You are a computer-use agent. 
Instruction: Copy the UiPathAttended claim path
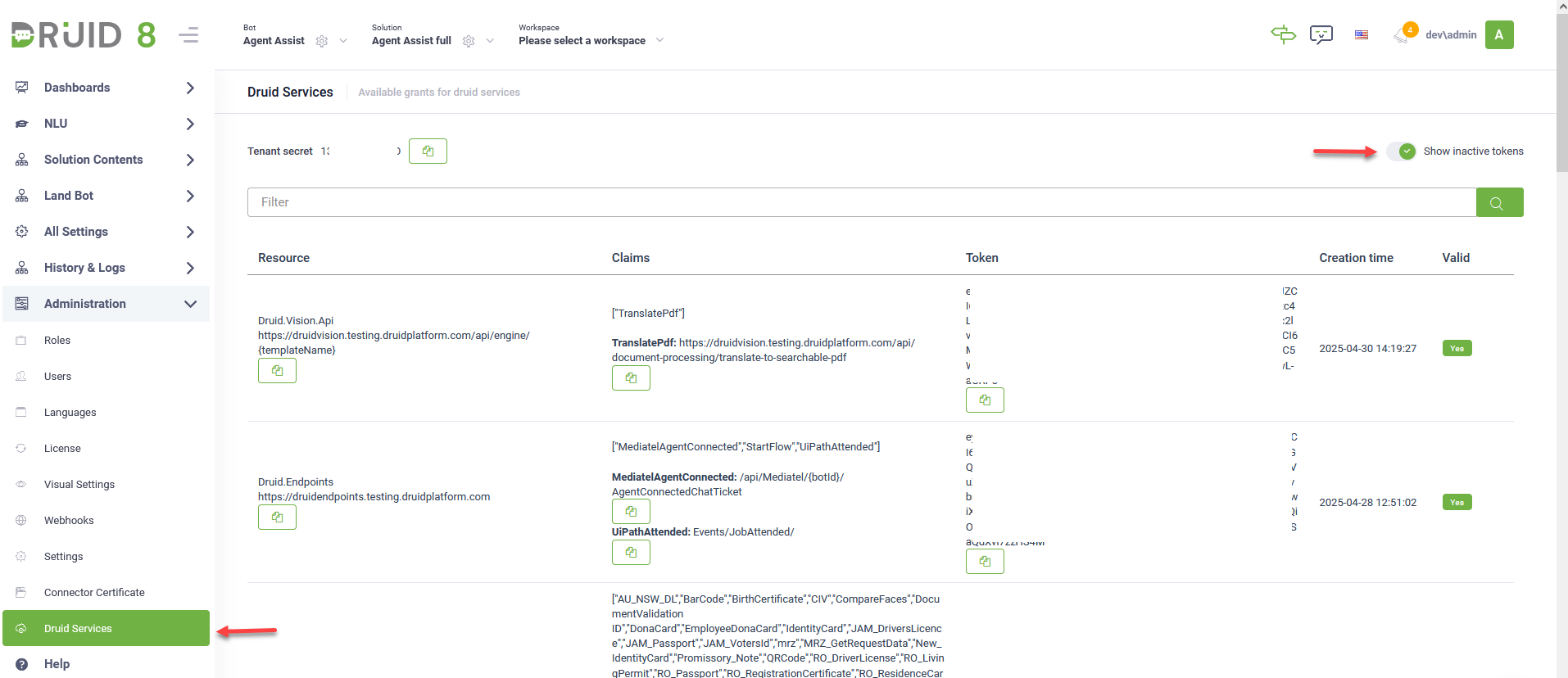[x=631, y=553]
